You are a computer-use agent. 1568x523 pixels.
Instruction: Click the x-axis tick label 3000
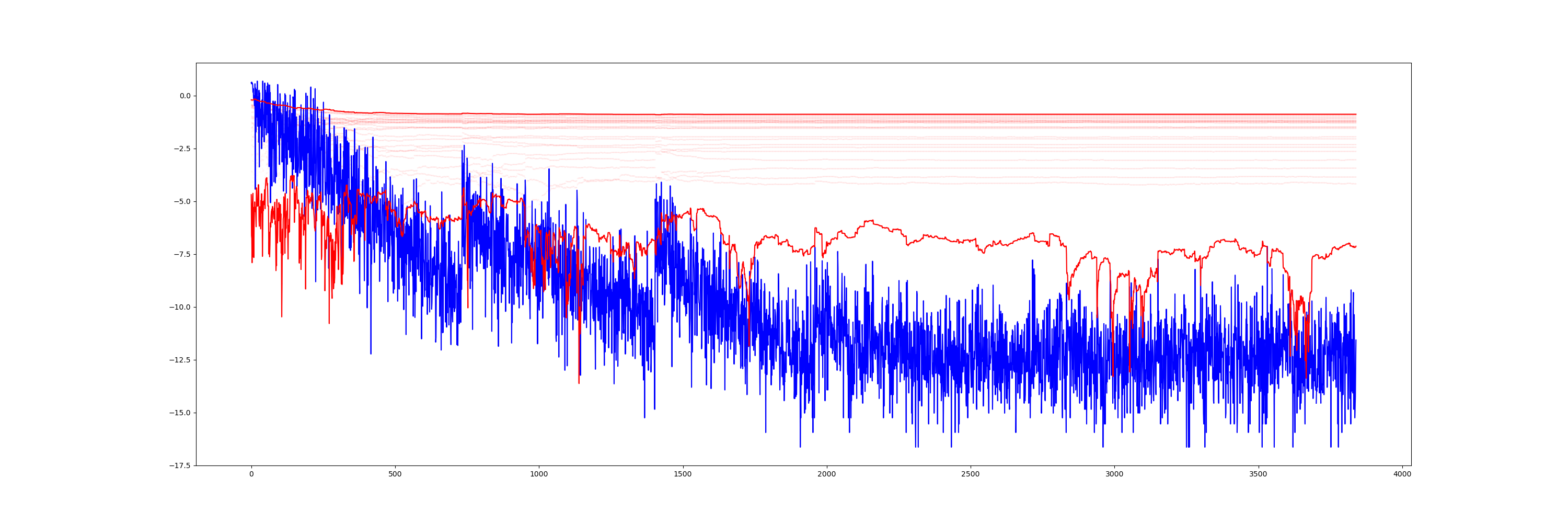[1114, 474]
